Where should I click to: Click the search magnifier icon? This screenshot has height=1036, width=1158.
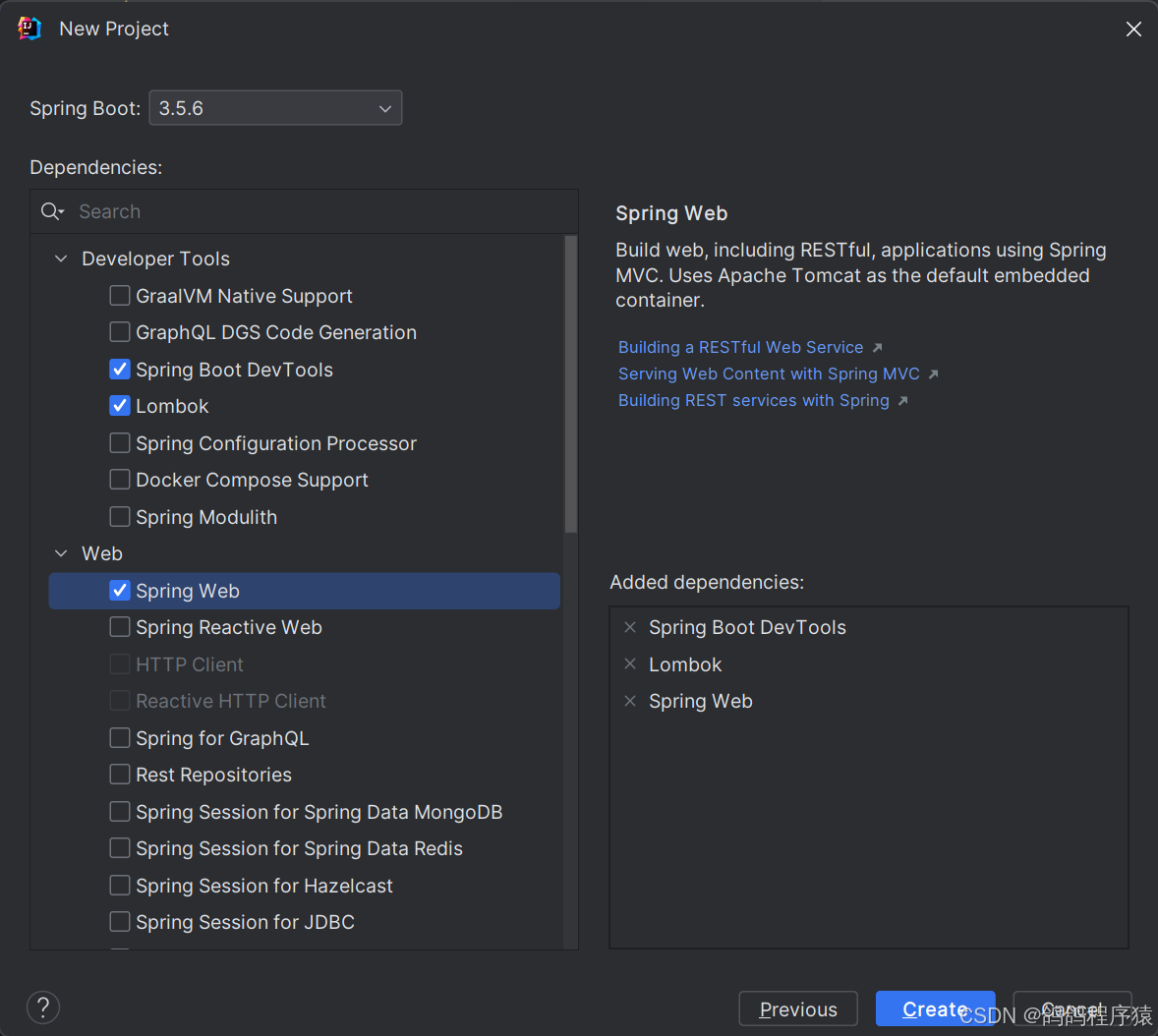click(52, 212)
